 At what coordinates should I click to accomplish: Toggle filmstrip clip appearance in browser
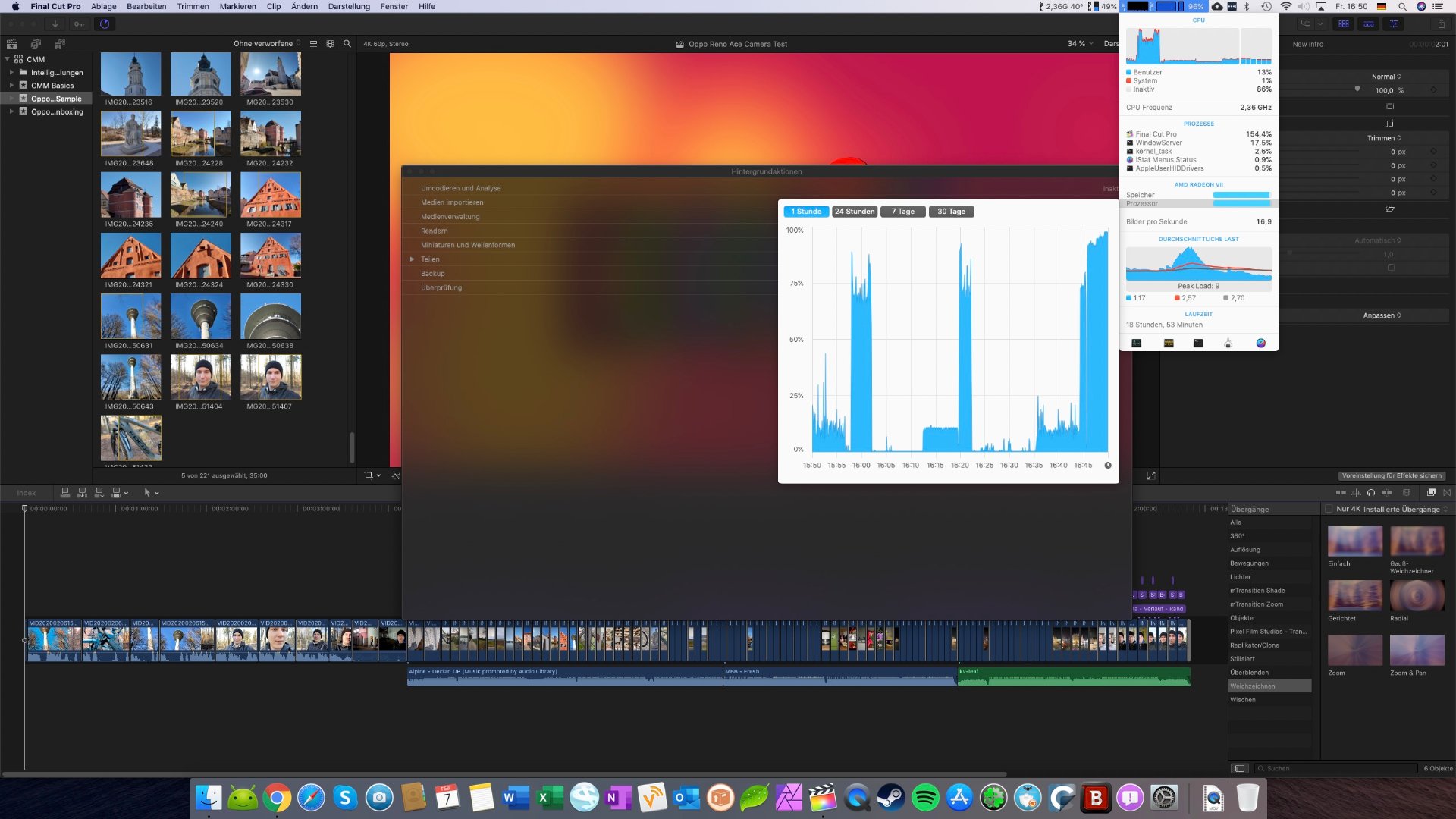(x=330, y=44)
